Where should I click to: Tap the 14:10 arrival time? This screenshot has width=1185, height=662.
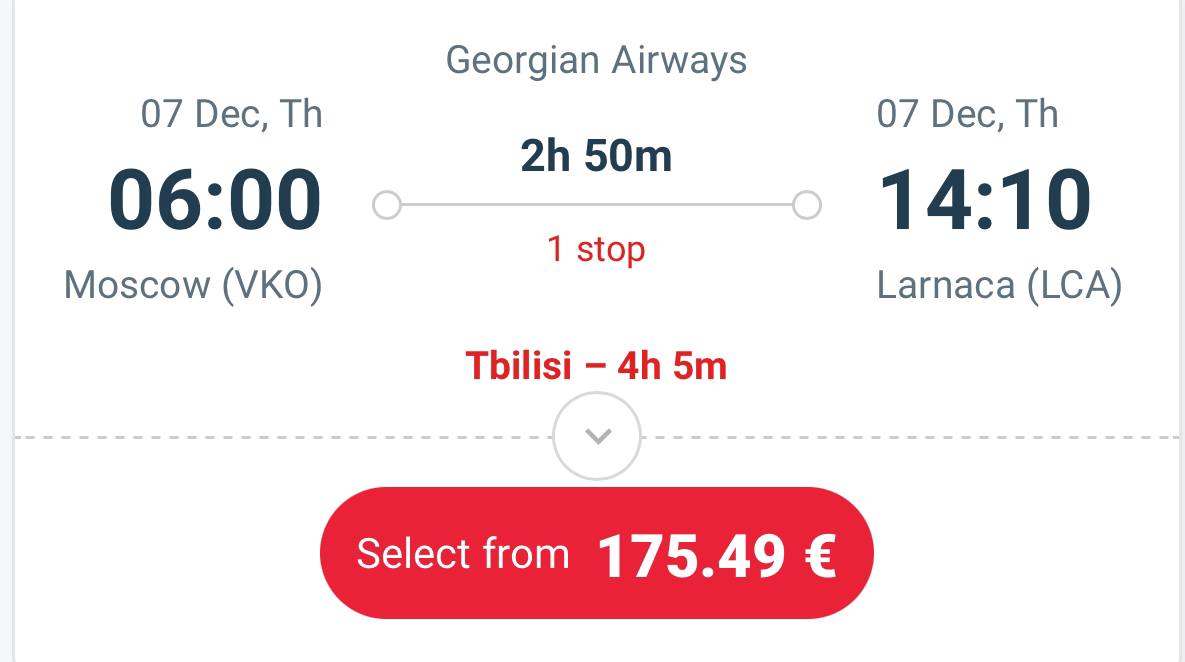pyautogui.click(x=984, y=200)
